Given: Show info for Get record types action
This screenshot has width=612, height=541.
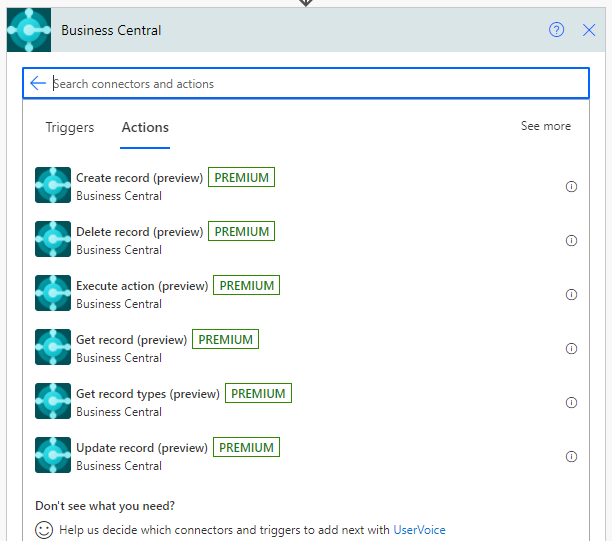Looking at the screenshot, I should tap(571, 402).
